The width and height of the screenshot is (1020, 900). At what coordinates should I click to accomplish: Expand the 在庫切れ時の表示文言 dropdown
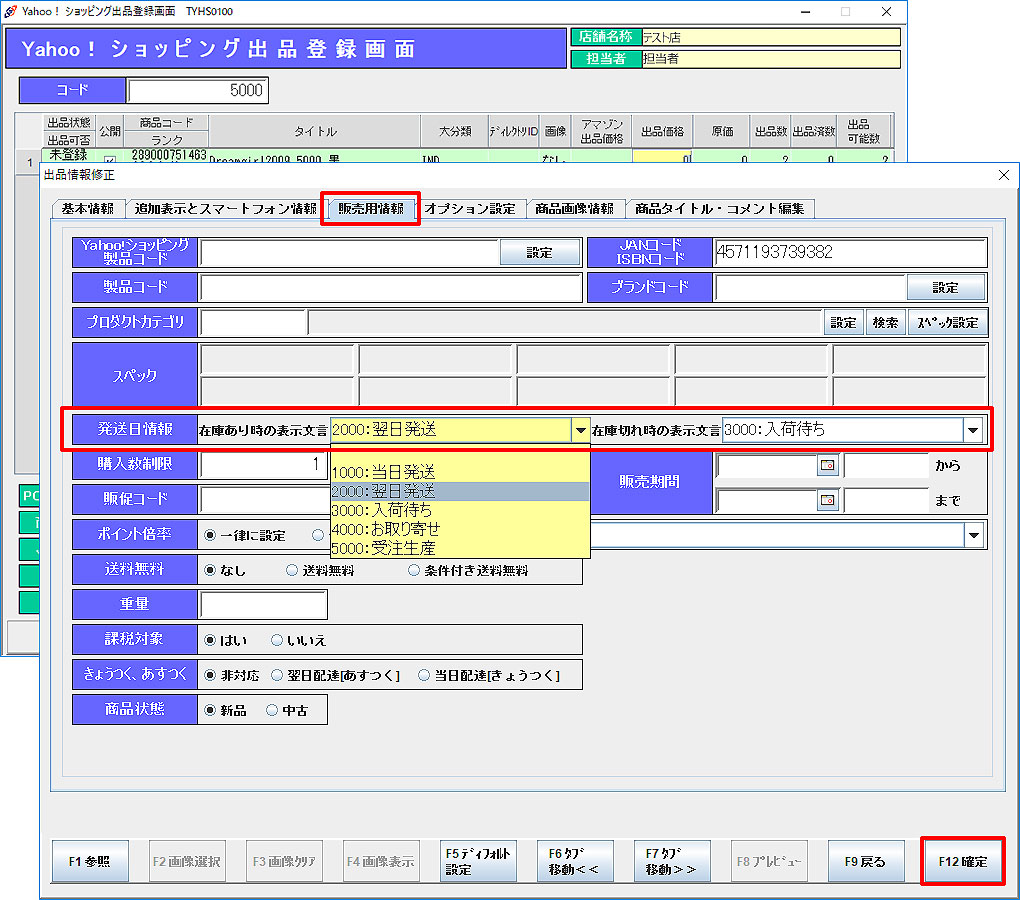pos(973,430)
